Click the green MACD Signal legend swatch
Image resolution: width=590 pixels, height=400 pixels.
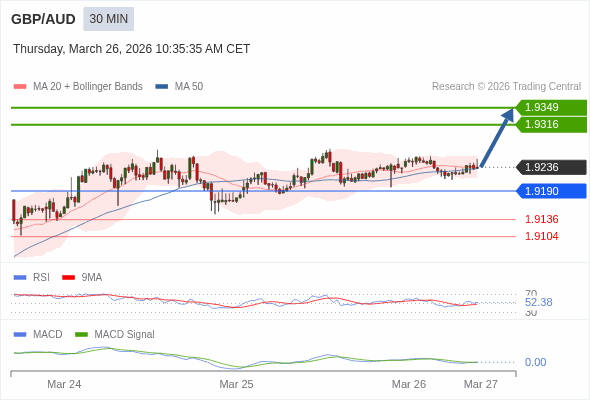click(81, 335)
